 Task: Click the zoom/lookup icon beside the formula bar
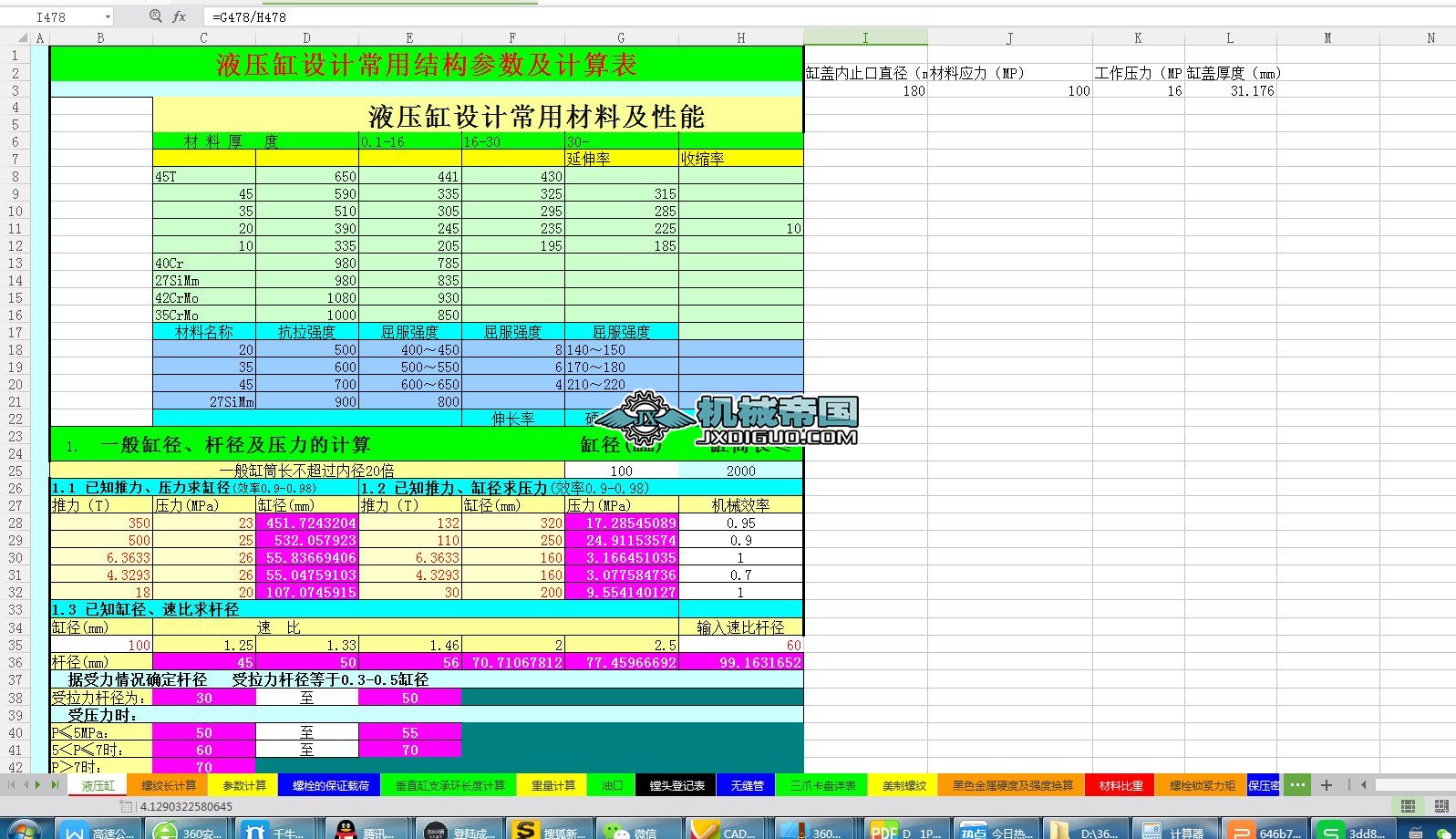[x=155, y=16]
